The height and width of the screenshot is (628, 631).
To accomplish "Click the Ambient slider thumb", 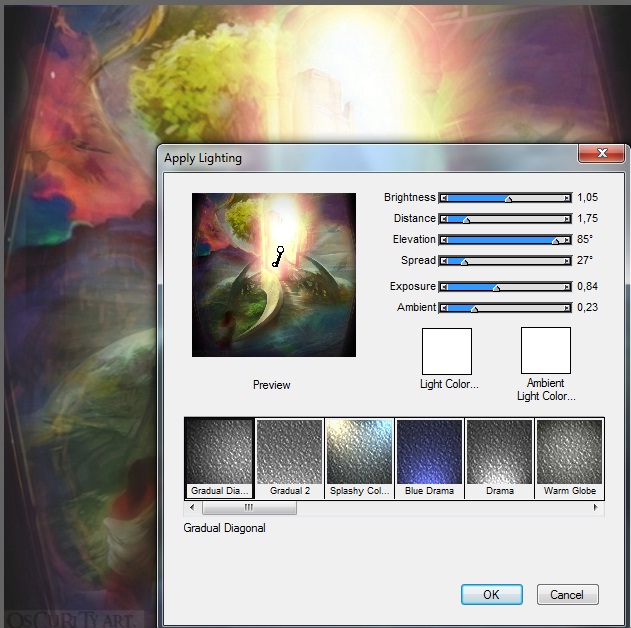I will 474,309.
